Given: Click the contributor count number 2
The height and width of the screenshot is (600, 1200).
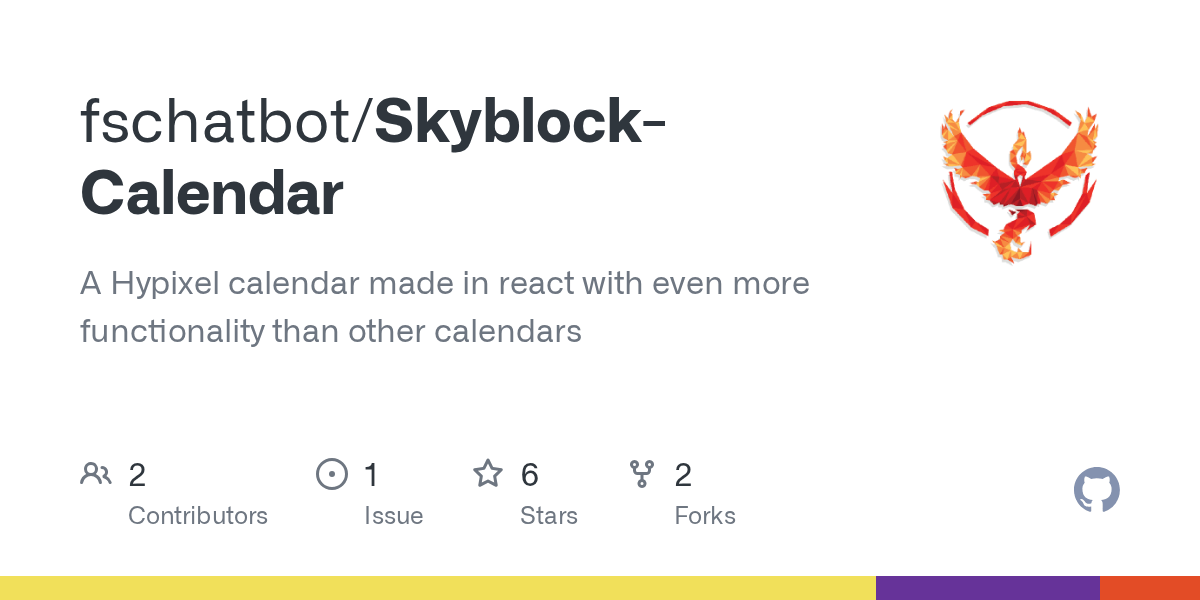Looking at the screenshot, I should (137, 475).
